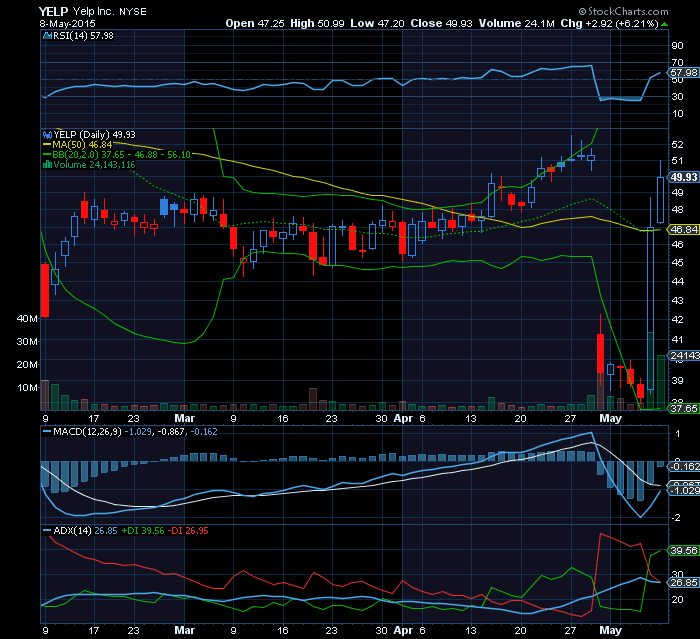The image size is (700, 639).
Task: Click the MA(50) 46.84 legend text
Action: (82, 145)
